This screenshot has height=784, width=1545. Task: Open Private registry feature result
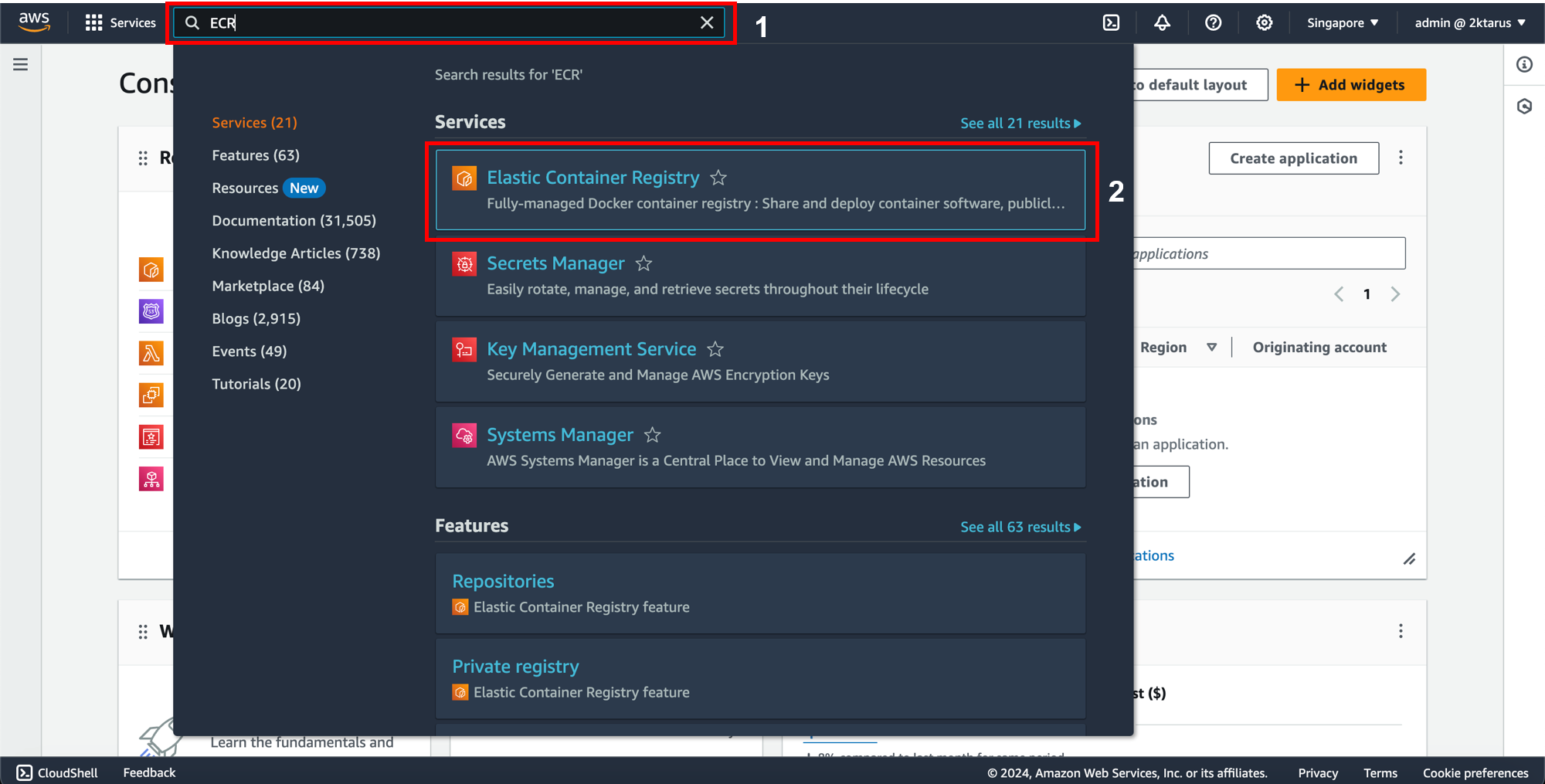(515, 667)
